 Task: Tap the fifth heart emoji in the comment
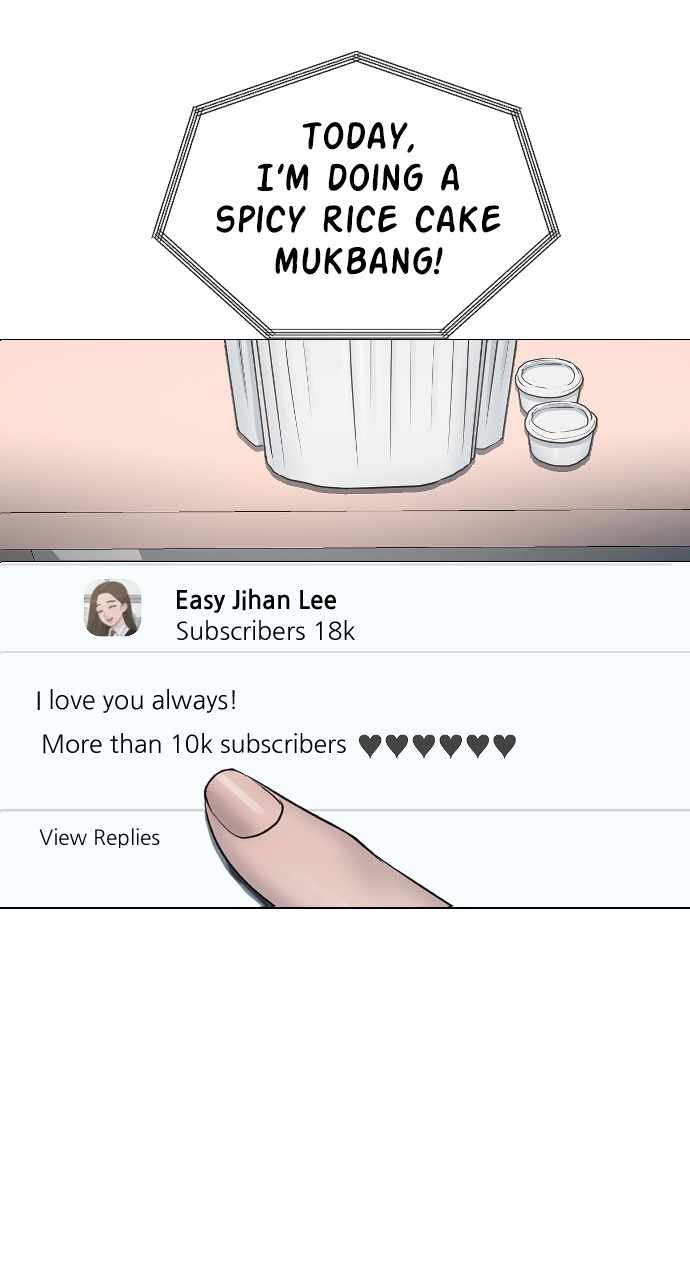pyautogui.click(x=478, y=746)
